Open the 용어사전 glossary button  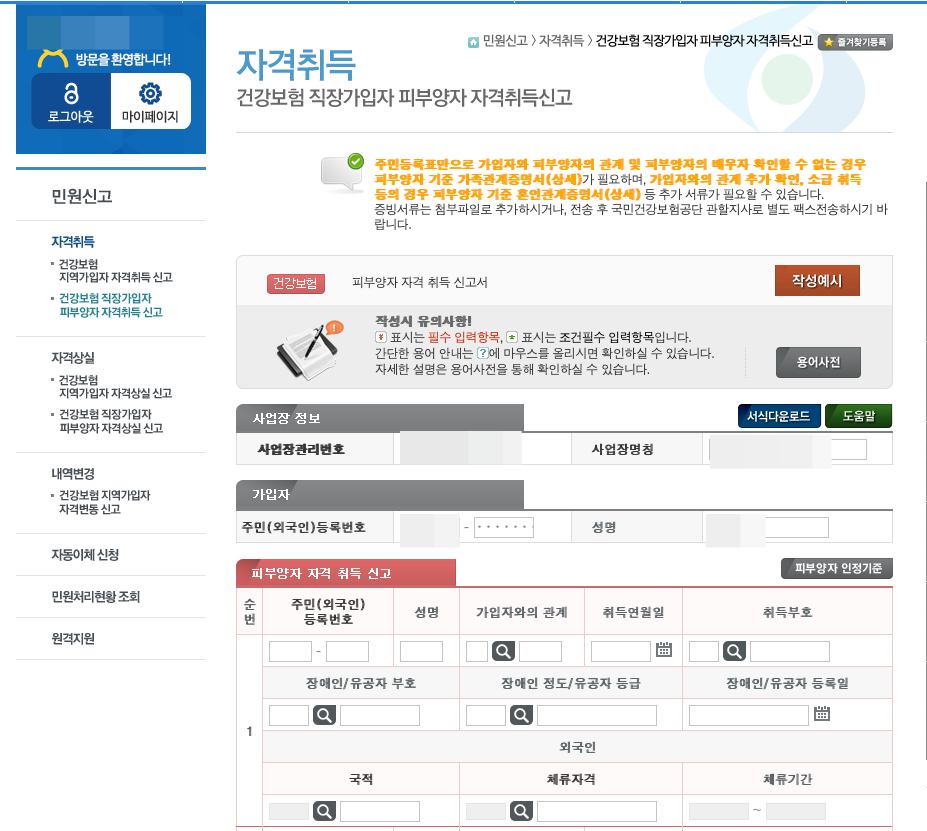pos(820,363)
